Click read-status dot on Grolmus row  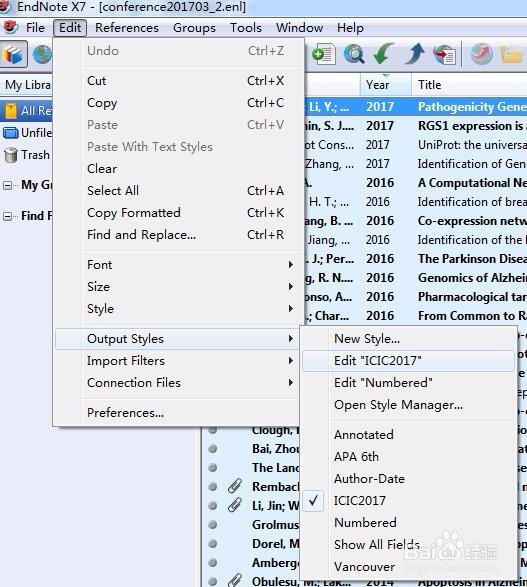[213, 524]
